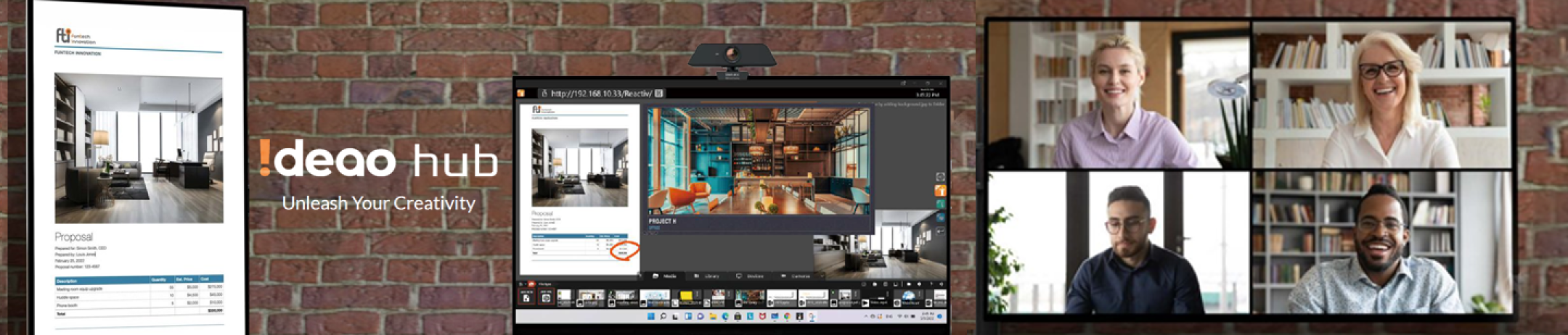The height and width of the screenshot is (335, 1568).
Task: Click the first red-outlined button in media tray
Action: click(x=526, y=297)
